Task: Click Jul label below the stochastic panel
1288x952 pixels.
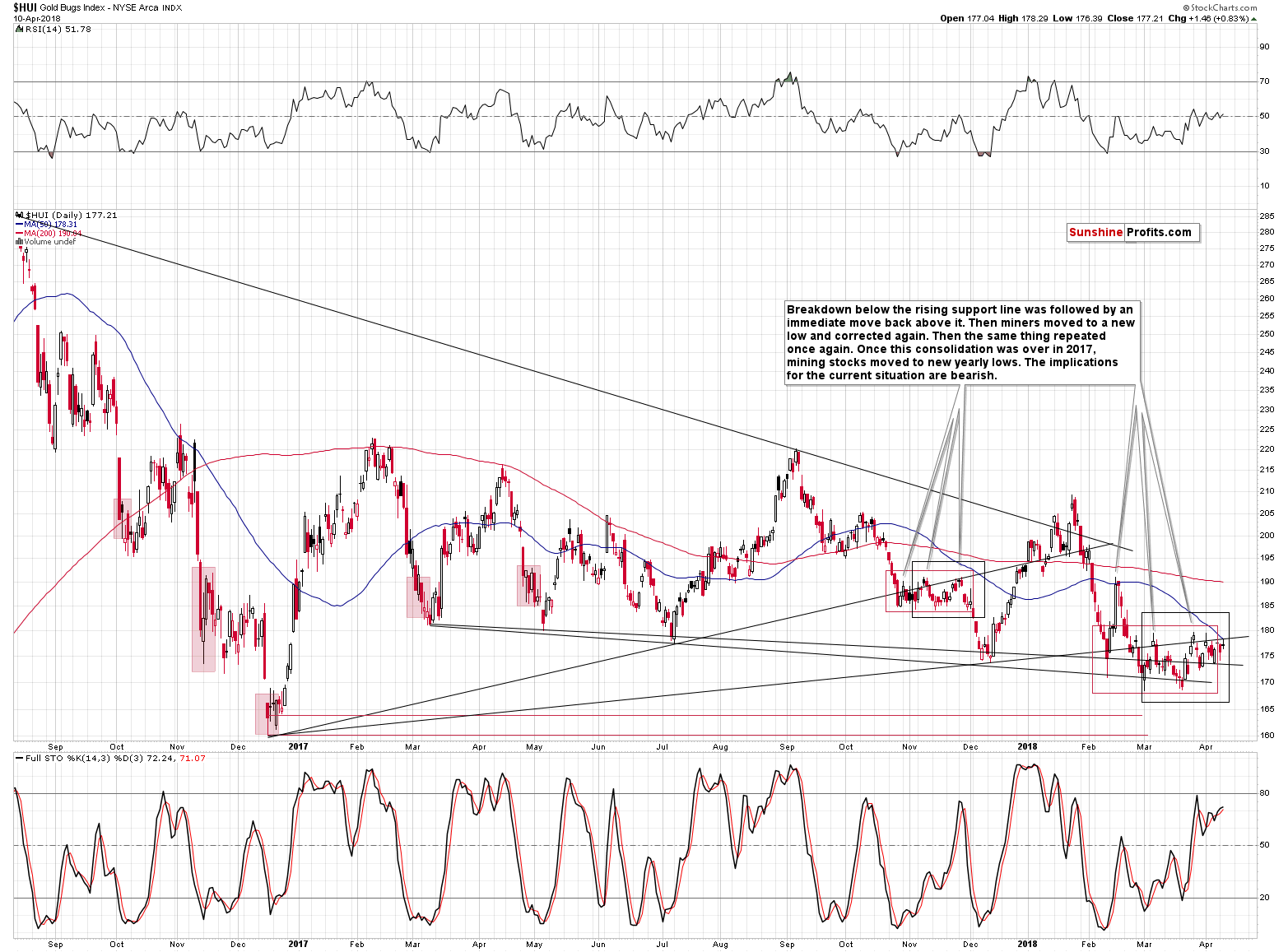Action: [x=662, y=944]
